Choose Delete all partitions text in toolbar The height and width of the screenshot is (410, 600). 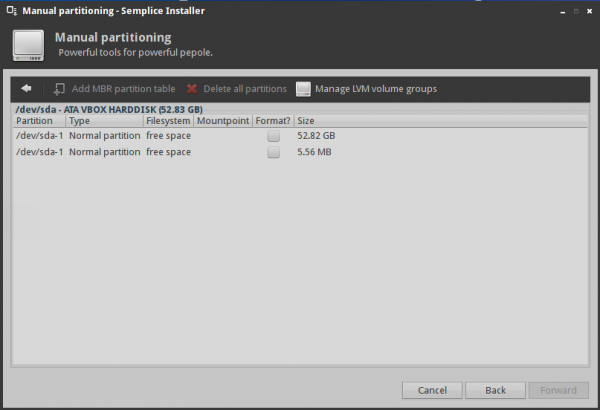(x=245, y=89)
